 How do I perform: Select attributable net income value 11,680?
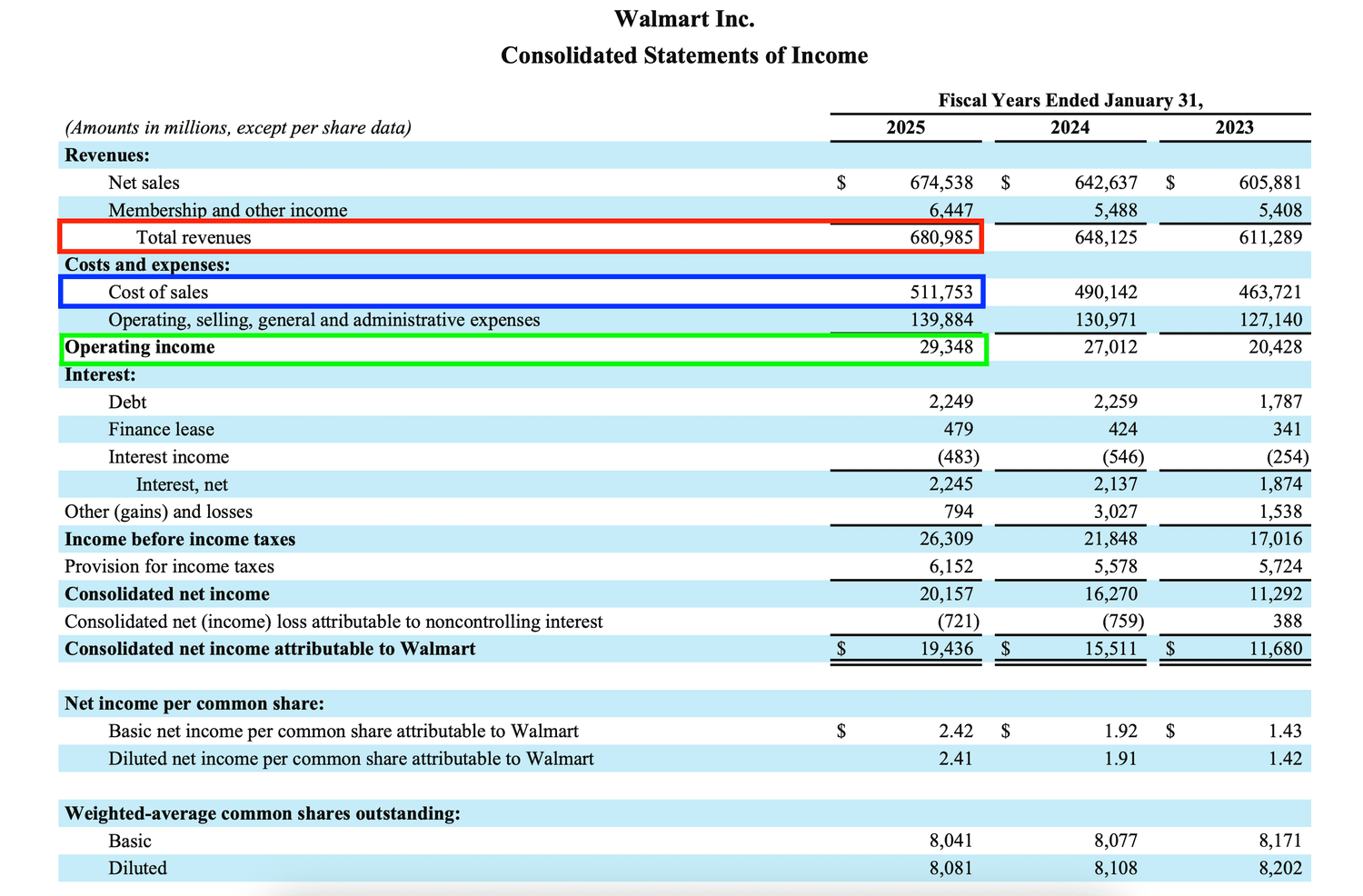point(1275,649)
